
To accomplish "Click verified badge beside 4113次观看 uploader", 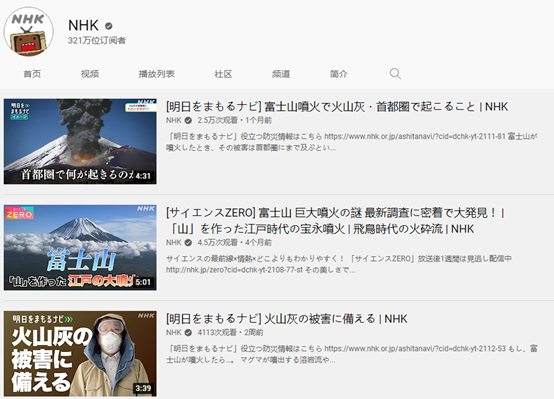I will coord(188,333).
